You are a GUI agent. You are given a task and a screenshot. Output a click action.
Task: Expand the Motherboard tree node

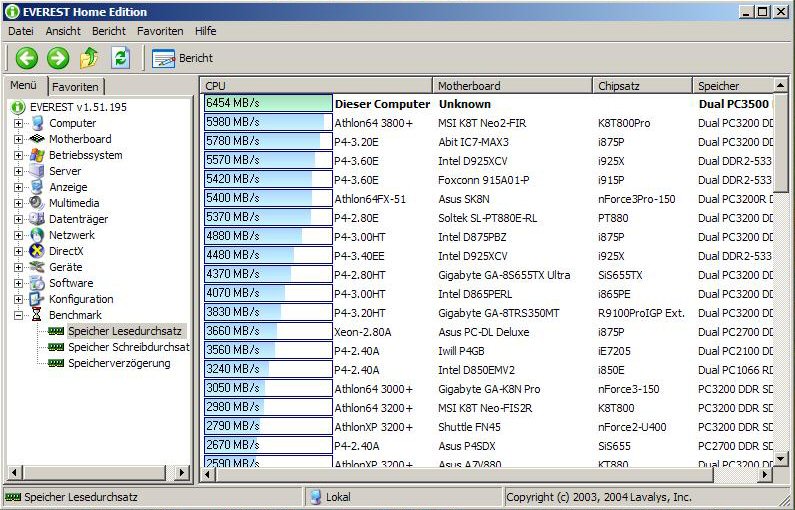pyautogui.click(x=18, y=139)
